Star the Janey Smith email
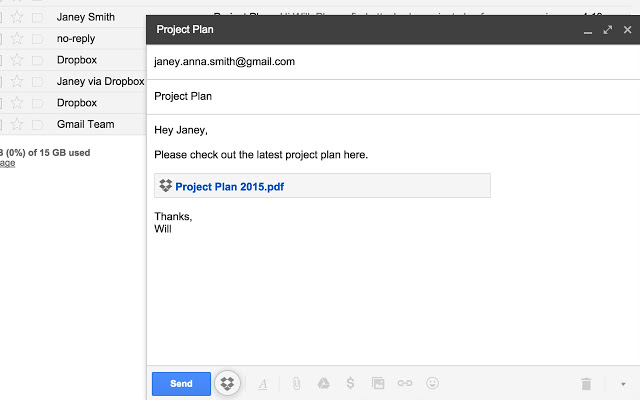 (17, 17)
